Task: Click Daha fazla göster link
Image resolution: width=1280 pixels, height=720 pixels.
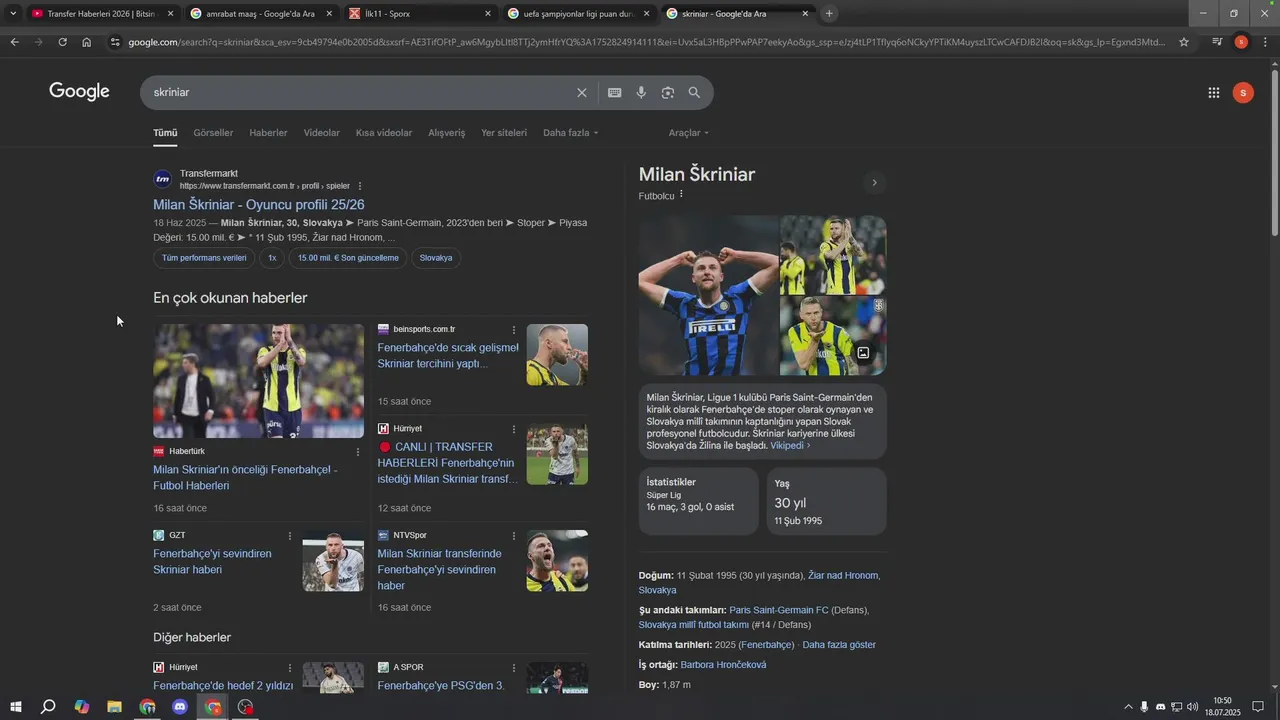Action: pos(839,645)
